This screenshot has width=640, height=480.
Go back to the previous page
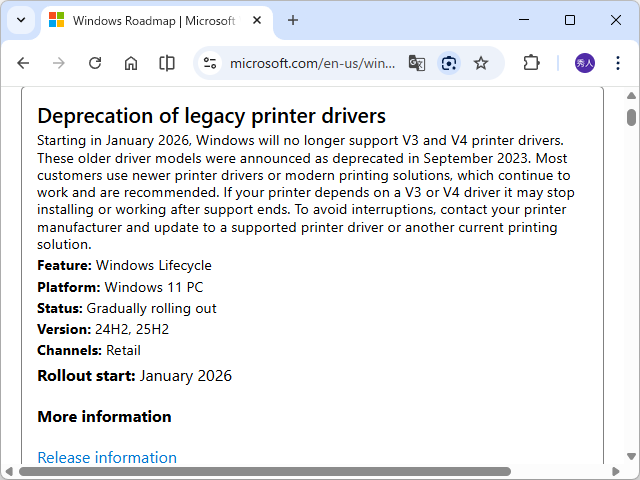point(23,63)
